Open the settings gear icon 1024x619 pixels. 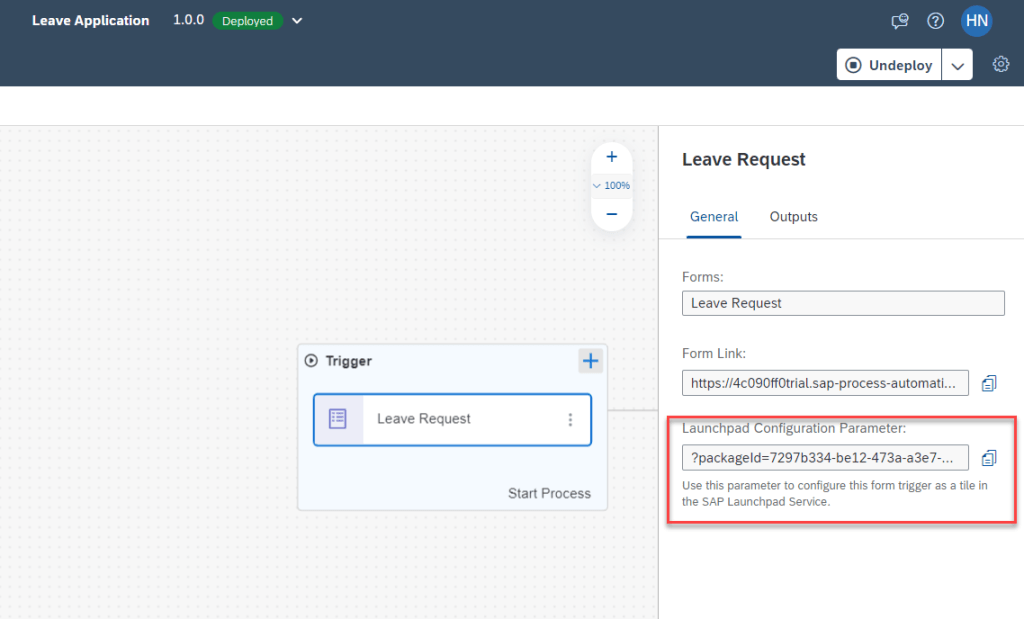[x=1000, y=65]
